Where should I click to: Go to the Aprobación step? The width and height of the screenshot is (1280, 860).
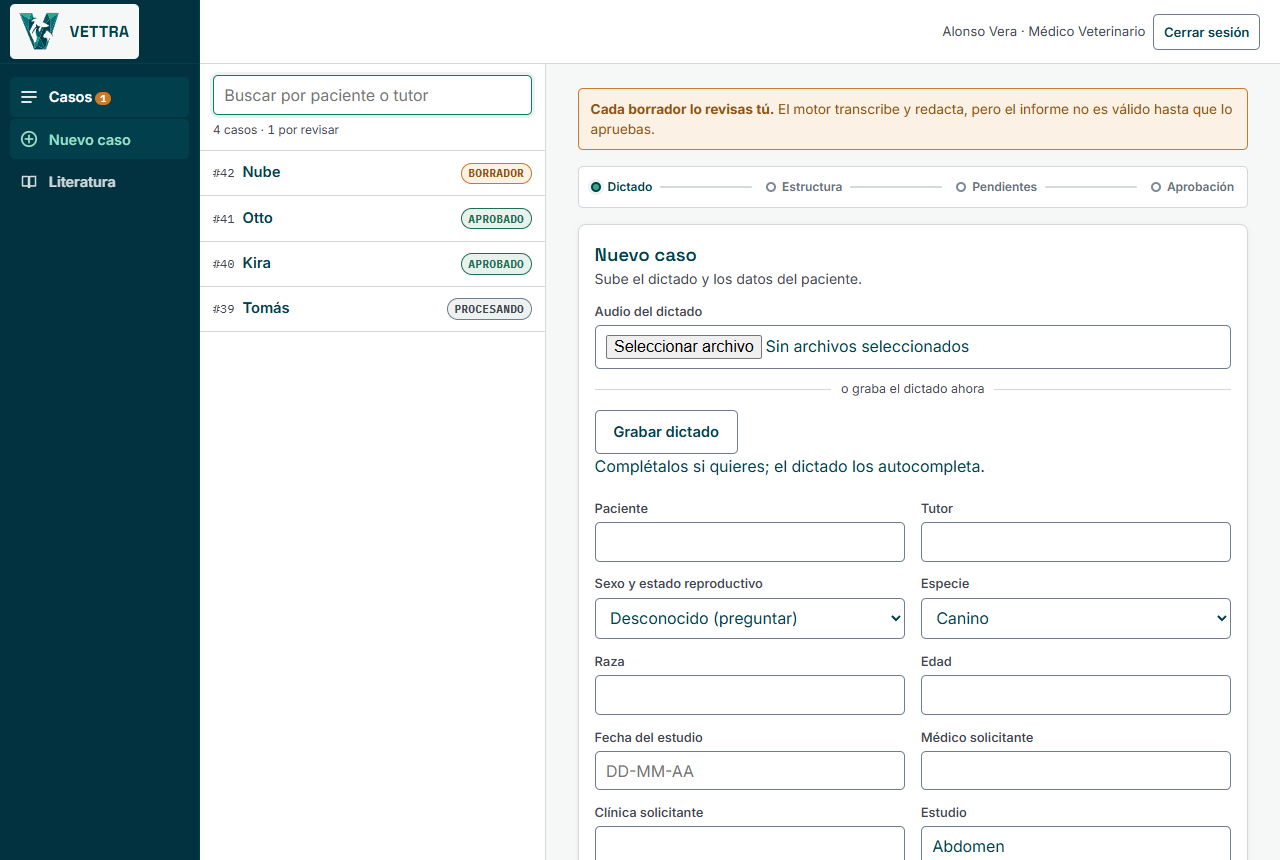click(x=1192, y=187)
